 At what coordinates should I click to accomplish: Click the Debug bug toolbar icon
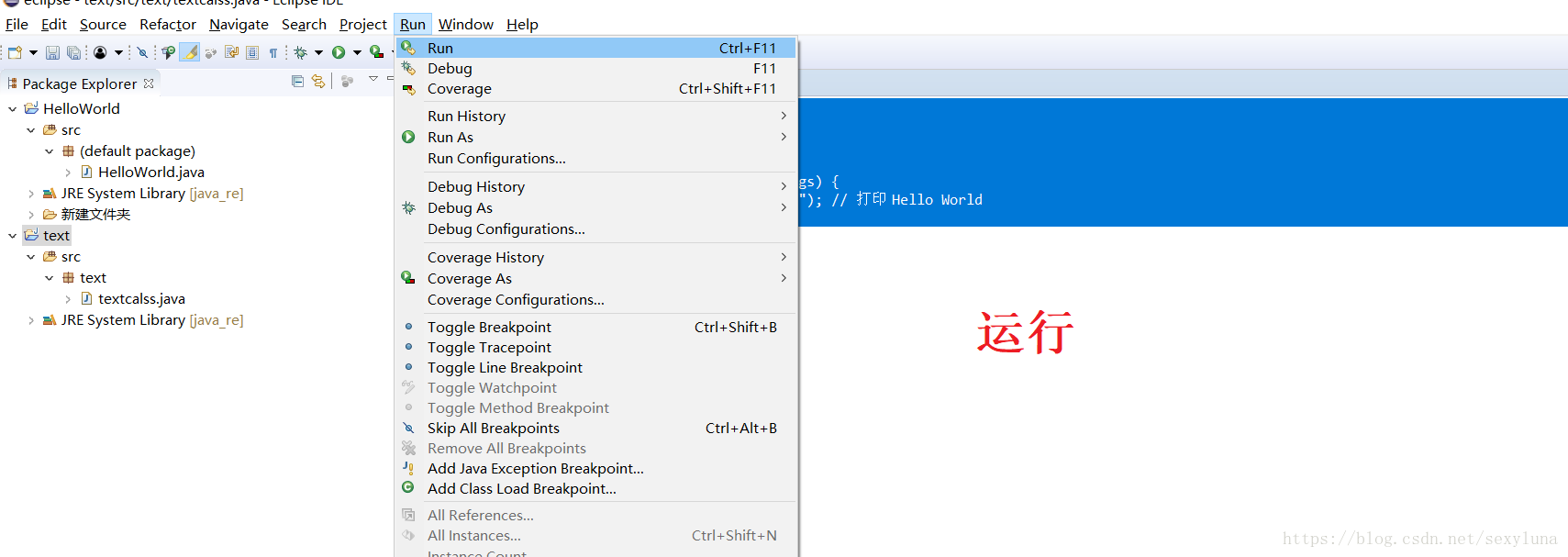pos(300,52)
